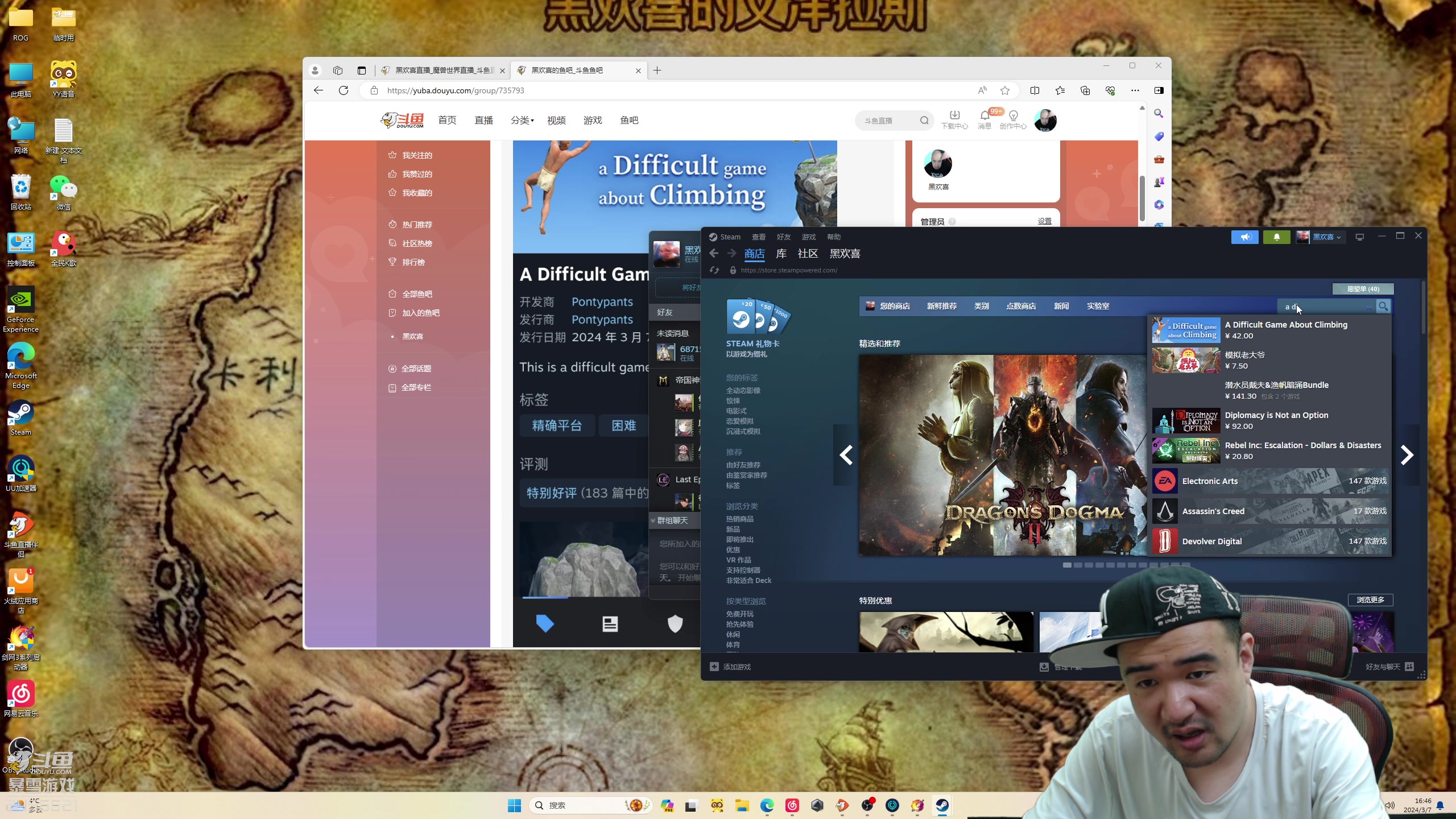Image resolution: width=1456 pixels, height=819 pixels.
Task: Open 点数商店 in Steam store nav
Action: coord(1021,306)
